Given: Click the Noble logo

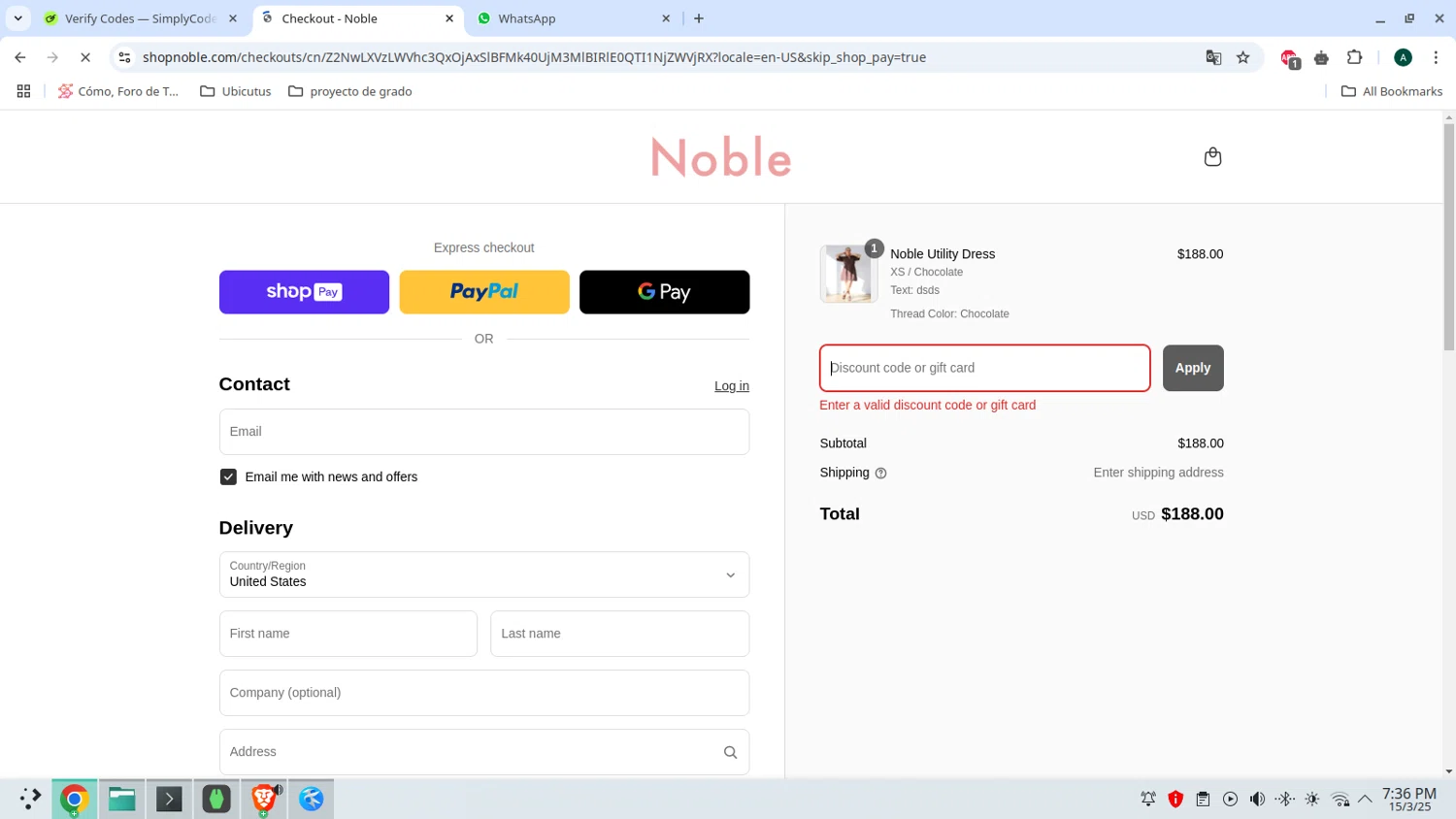Looking at the screenshot, I should point(721,157).
